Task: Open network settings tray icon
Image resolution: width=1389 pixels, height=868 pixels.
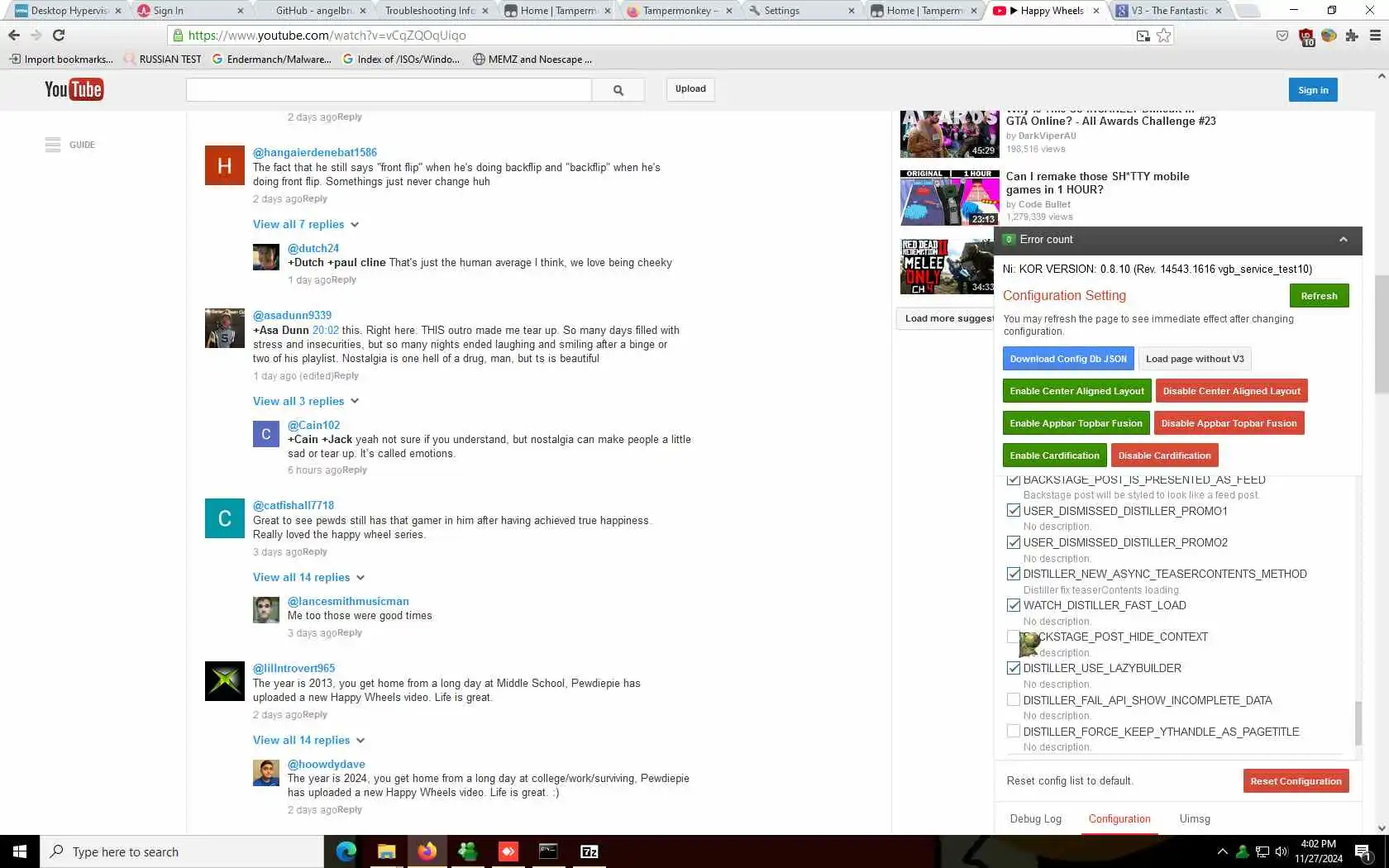Action: pyautogui.click(x=1262, y=851)
